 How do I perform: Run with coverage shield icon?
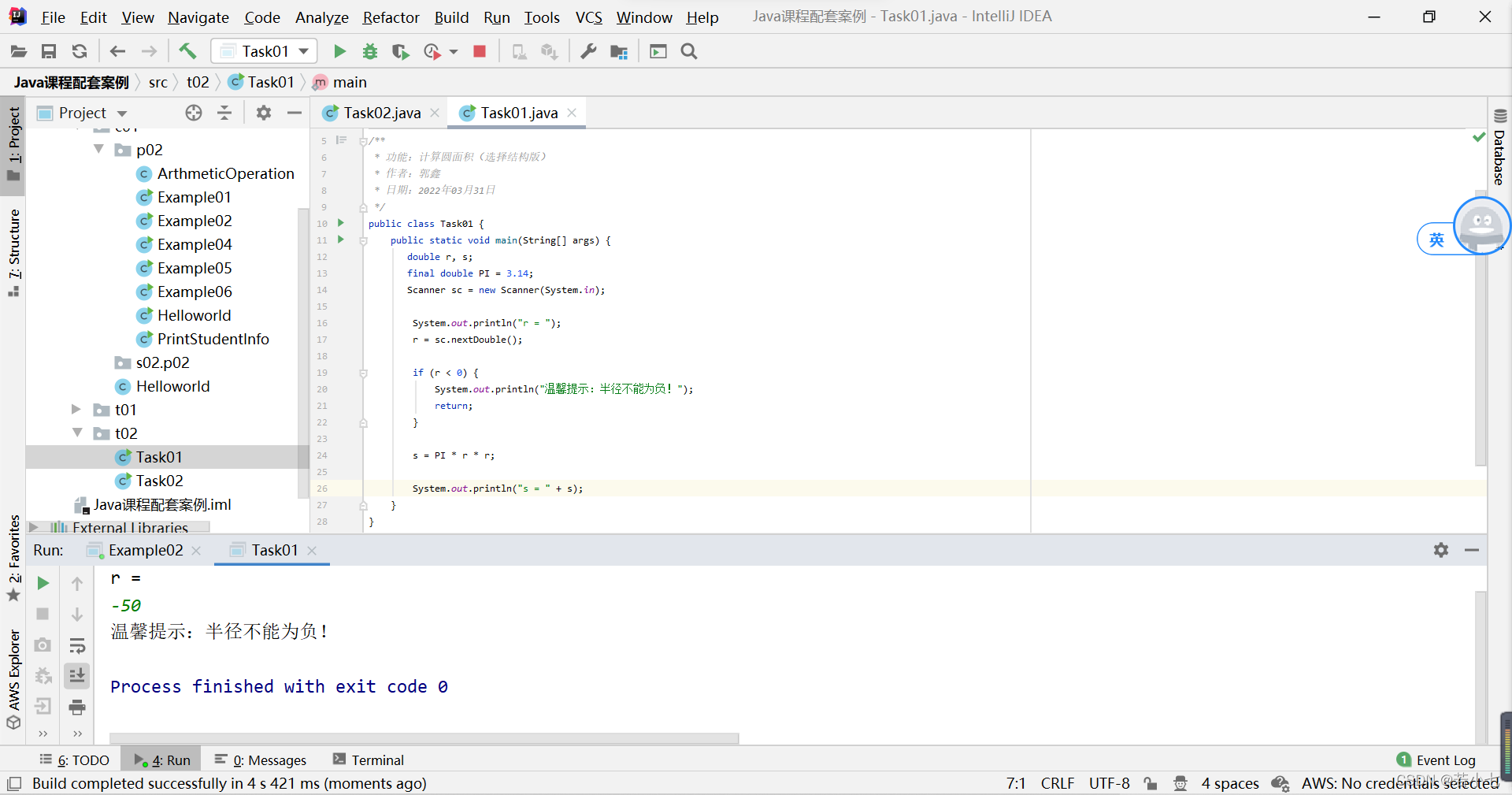point(401,52)
